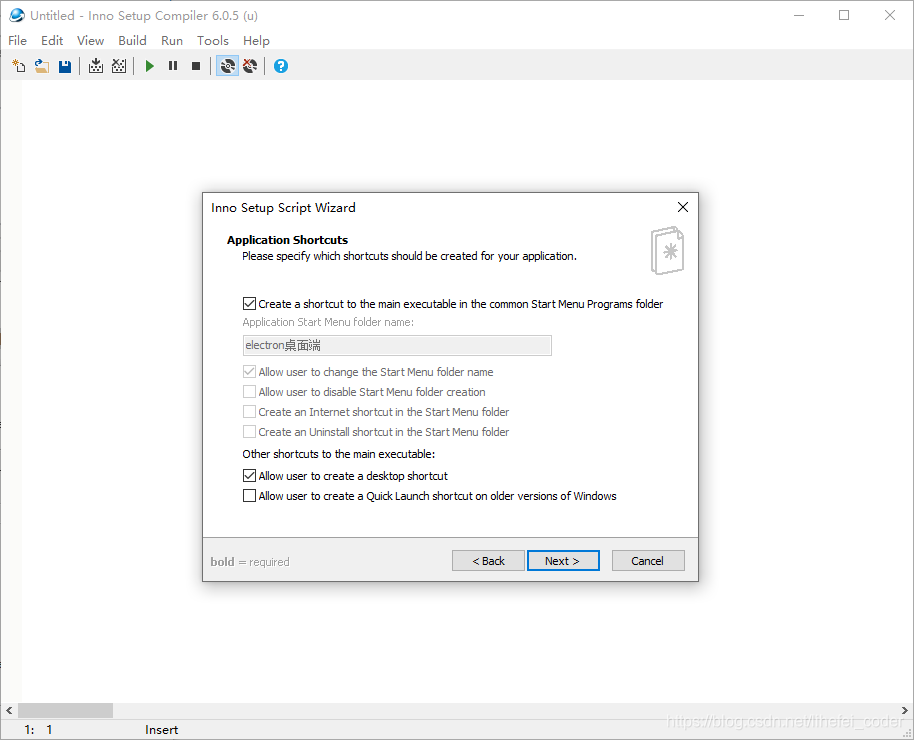Open the Build menu
The image size is (914, 740).
click(x=132, y=40)
